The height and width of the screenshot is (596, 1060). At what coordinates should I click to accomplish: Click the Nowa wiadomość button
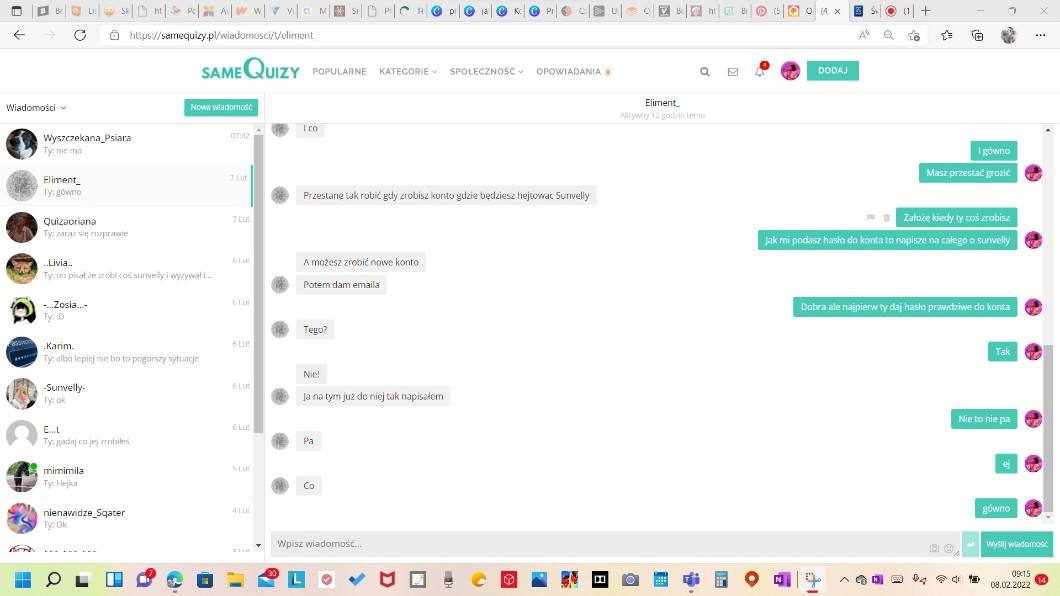[221, 108]
